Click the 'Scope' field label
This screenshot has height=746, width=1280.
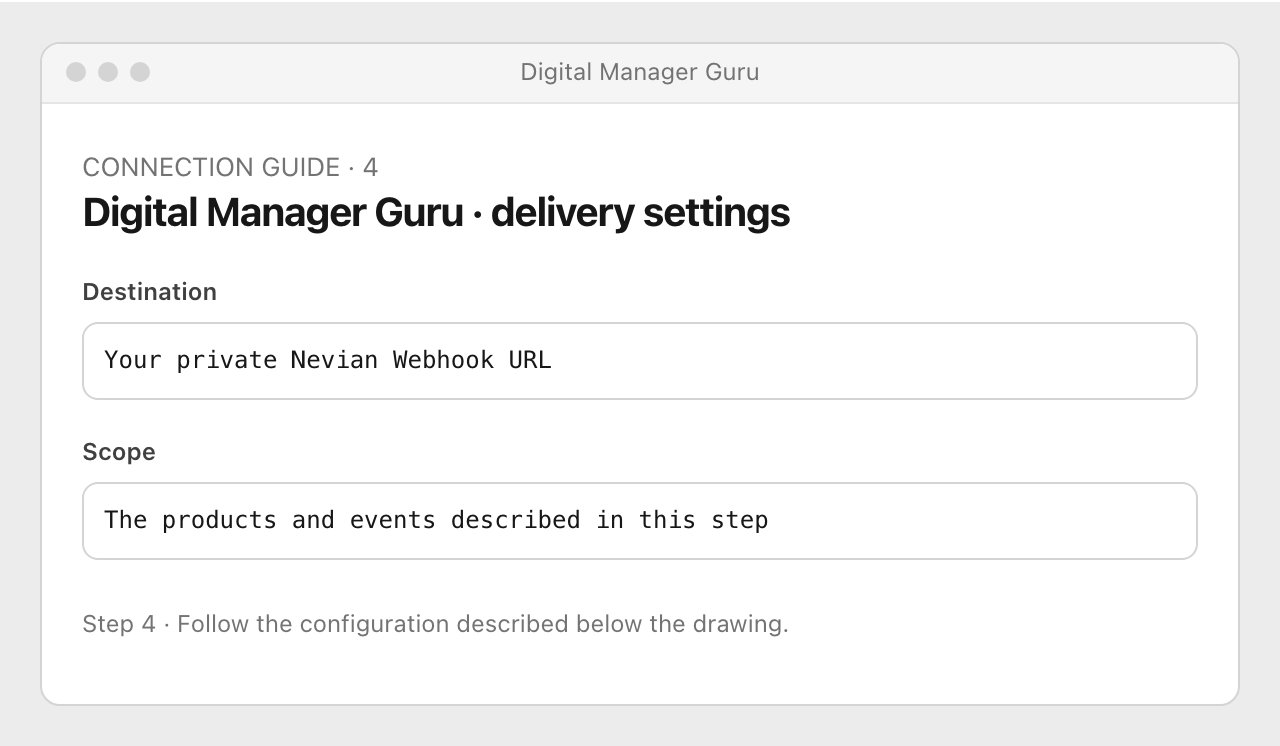pyautogui.click(x=119, y=452)
